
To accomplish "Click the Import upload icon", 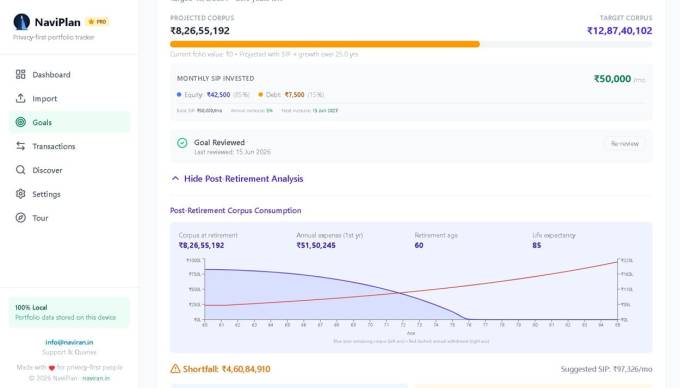I will pos(20,98).
